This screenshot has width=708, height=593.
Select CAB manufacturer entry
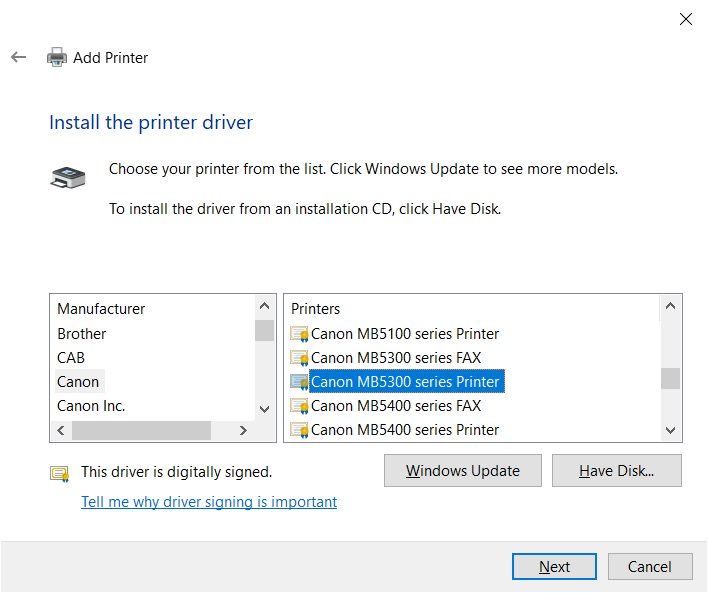[71, 358]
